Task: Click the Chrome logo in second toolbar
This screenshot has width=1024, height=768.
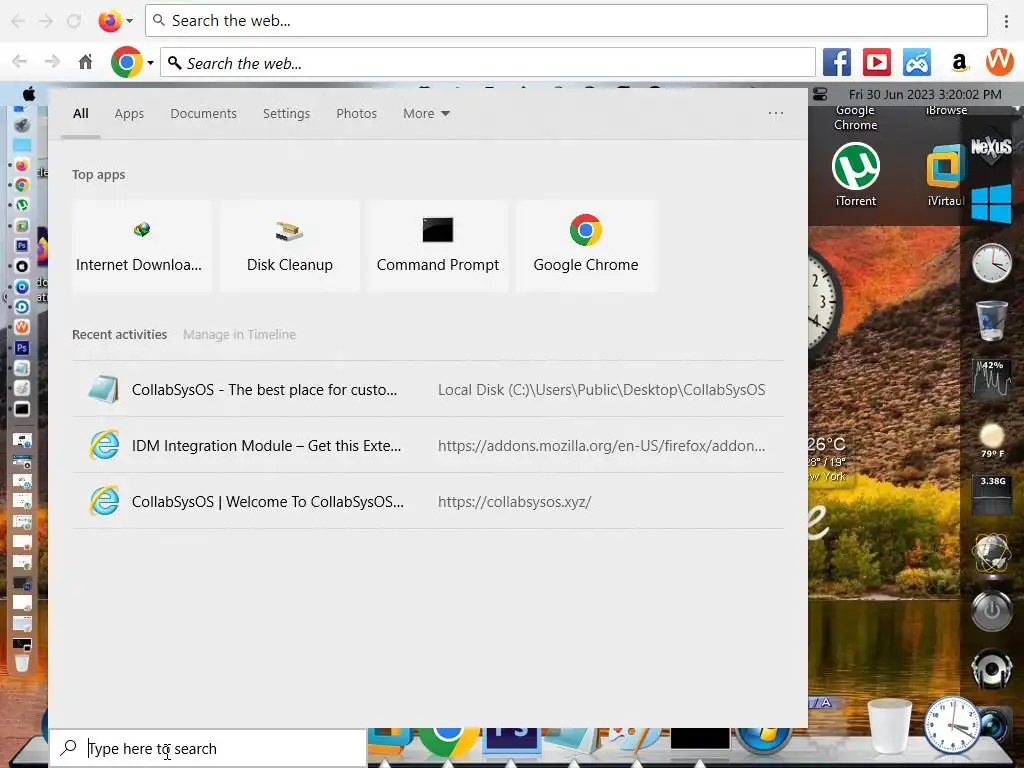Action: pos(127,63)
